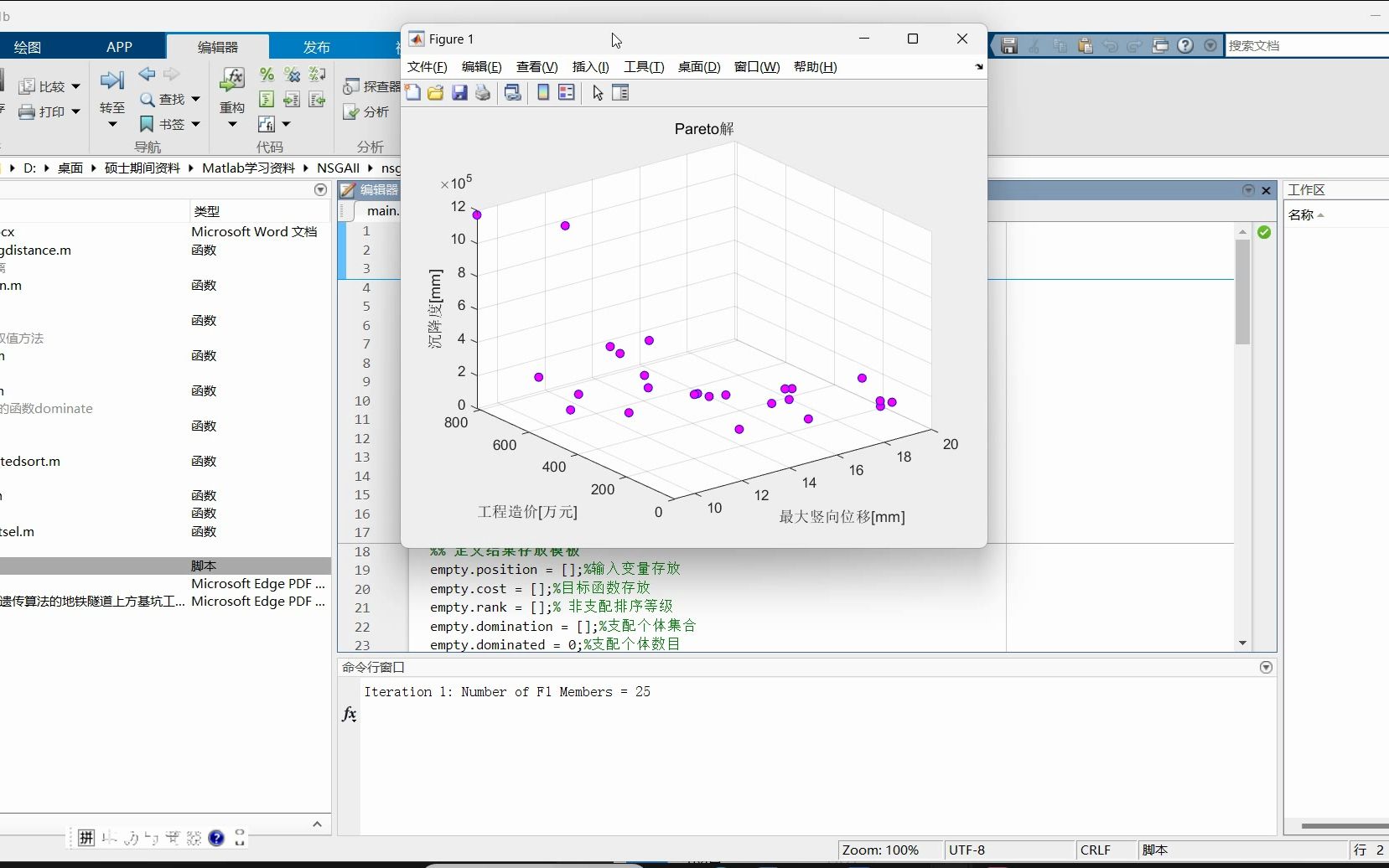Viewport: 1389px width, 868px height.
Task: Click the comment (%) icon in 代码 group
Action: (x=267, y=75)
